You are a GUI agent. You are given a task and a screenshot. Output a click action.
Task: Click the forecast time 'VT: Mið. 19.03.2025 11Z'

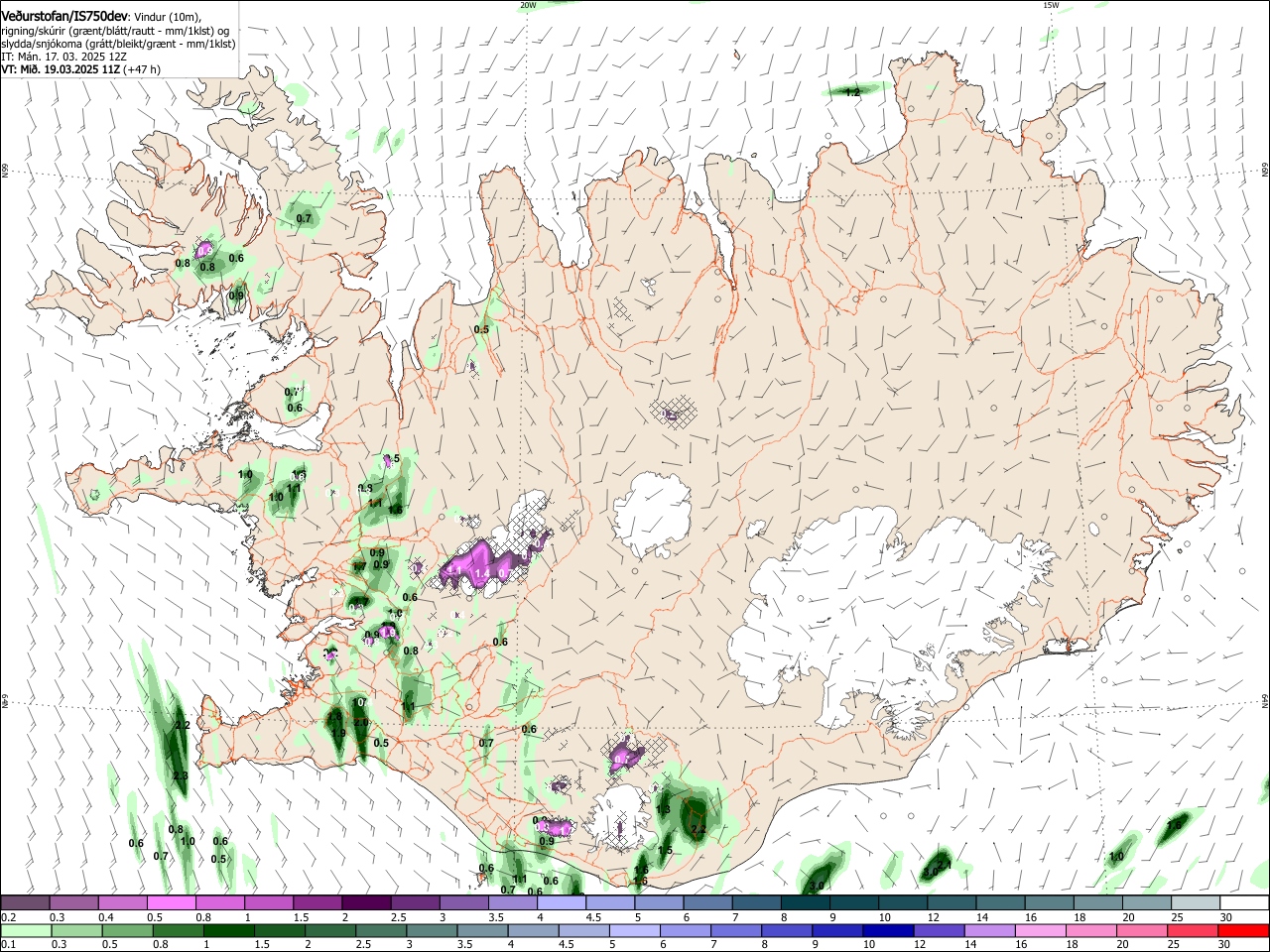pyautogui.click(x=61, y=69)
